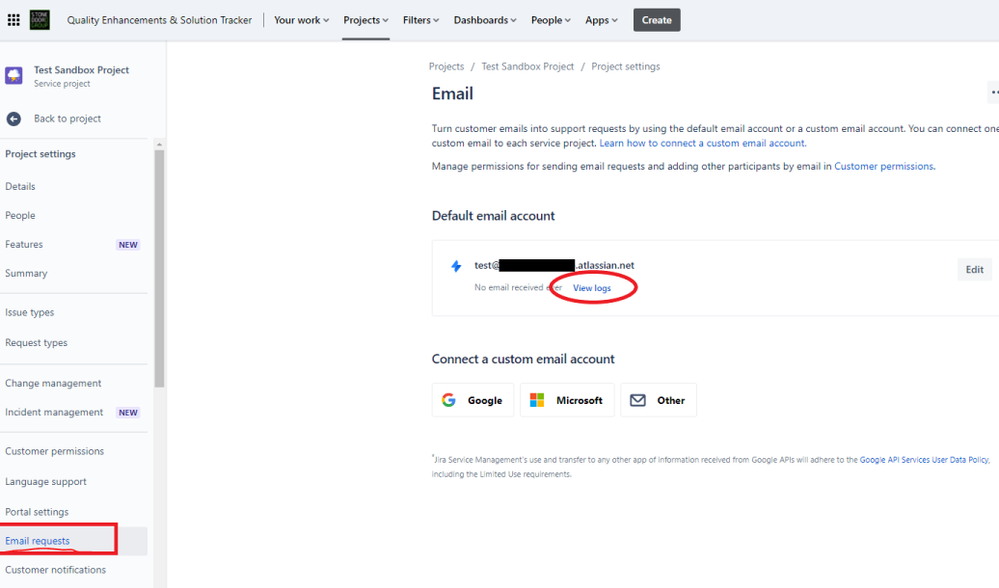Open Portal settings
This screenshot has height=588, width=999.
[37, 512]
